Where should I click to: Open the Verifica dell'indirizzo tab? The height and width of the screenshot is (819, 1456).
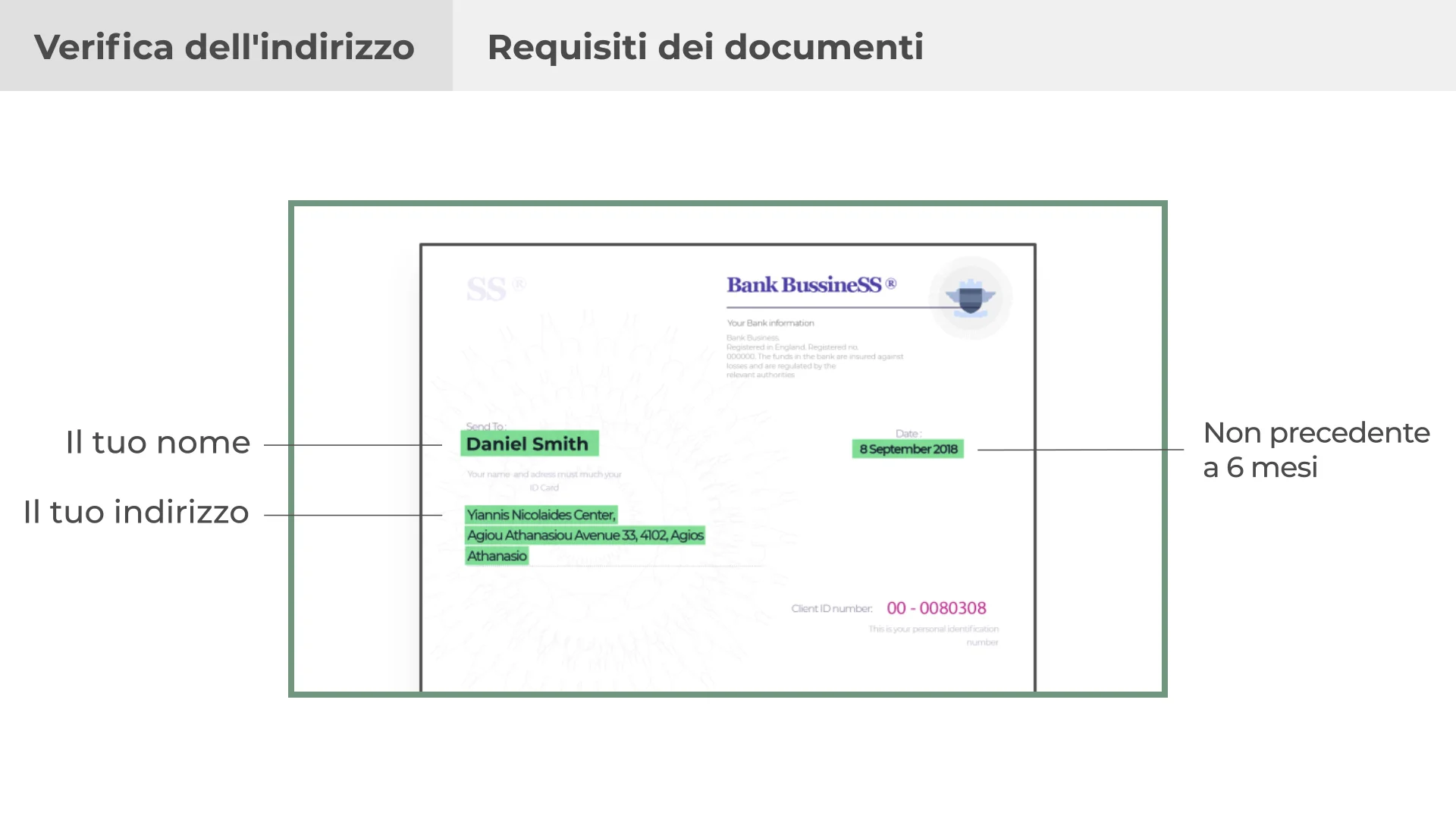coord(224,46)
